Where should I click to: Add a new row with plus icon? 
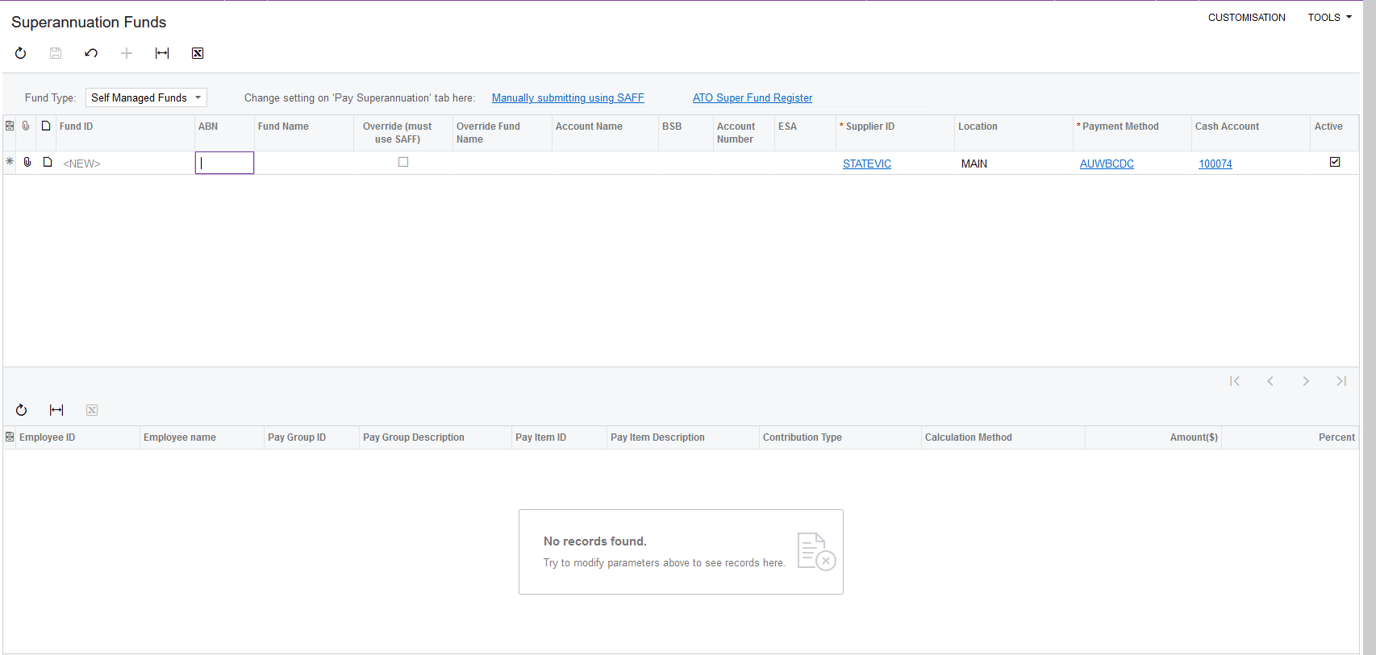tap(126, 53)
